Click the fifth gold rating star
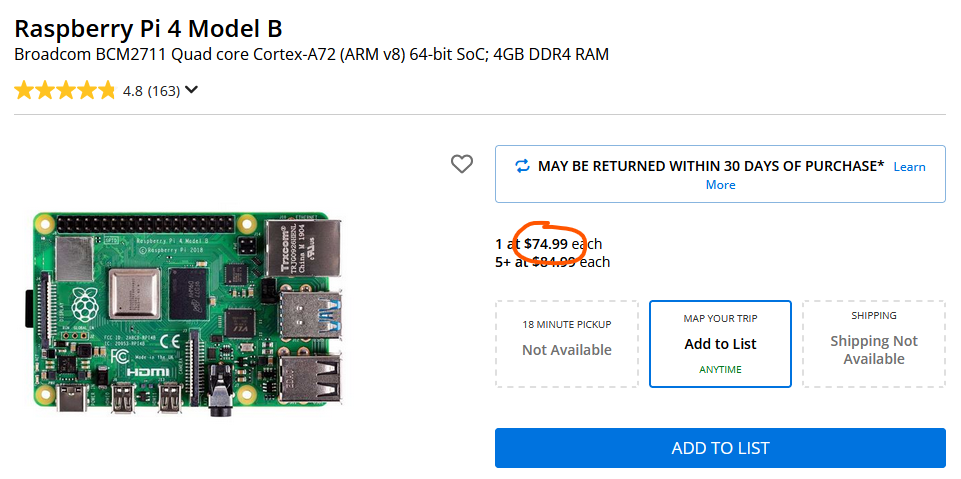This screenshot has width=961, height=479. 107,91
